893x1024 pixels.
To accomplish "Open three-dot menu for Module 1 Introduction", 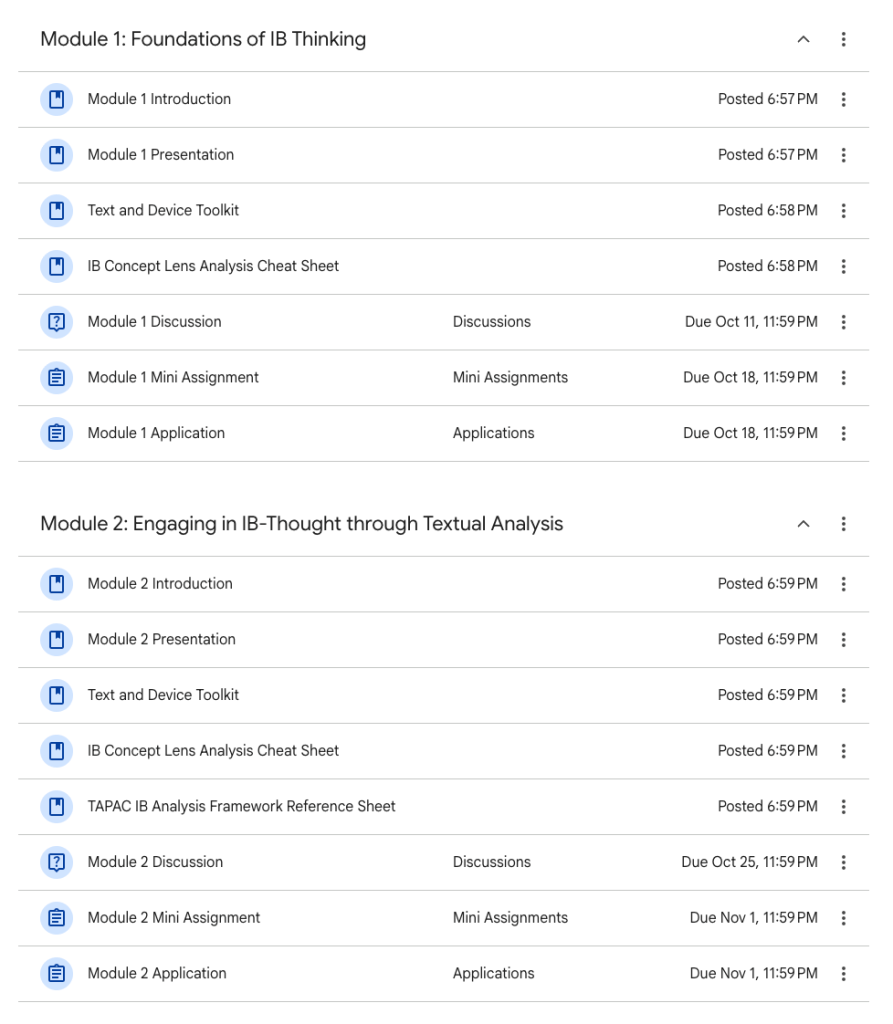I will (x=843, y=99).
